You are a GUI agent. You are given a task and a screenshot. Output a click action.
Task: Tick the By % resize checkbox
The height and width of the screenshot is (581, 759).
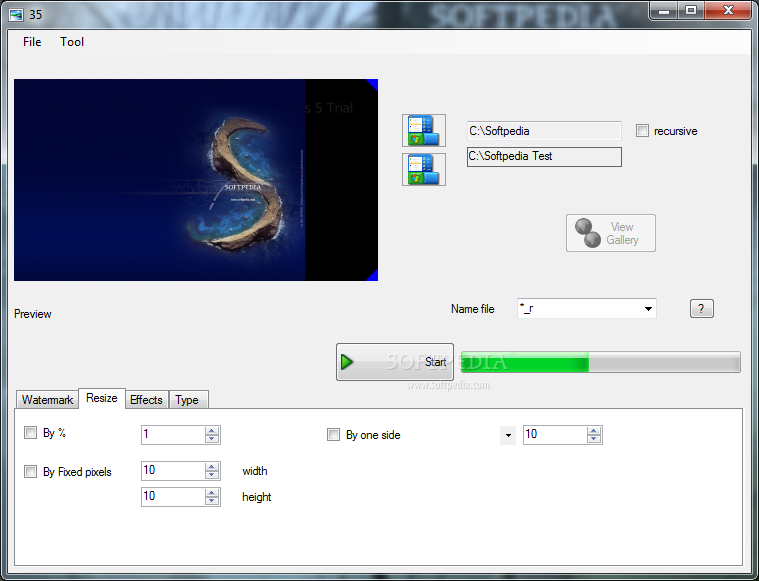click(30, 432)
